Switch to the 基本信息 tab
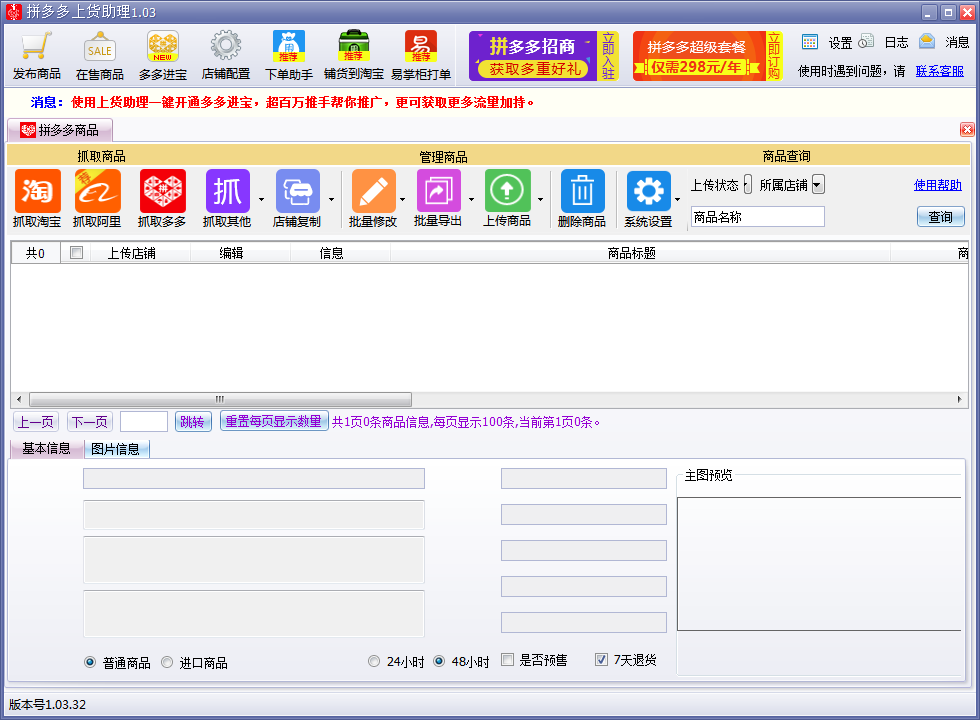 (x=46, y=448)
